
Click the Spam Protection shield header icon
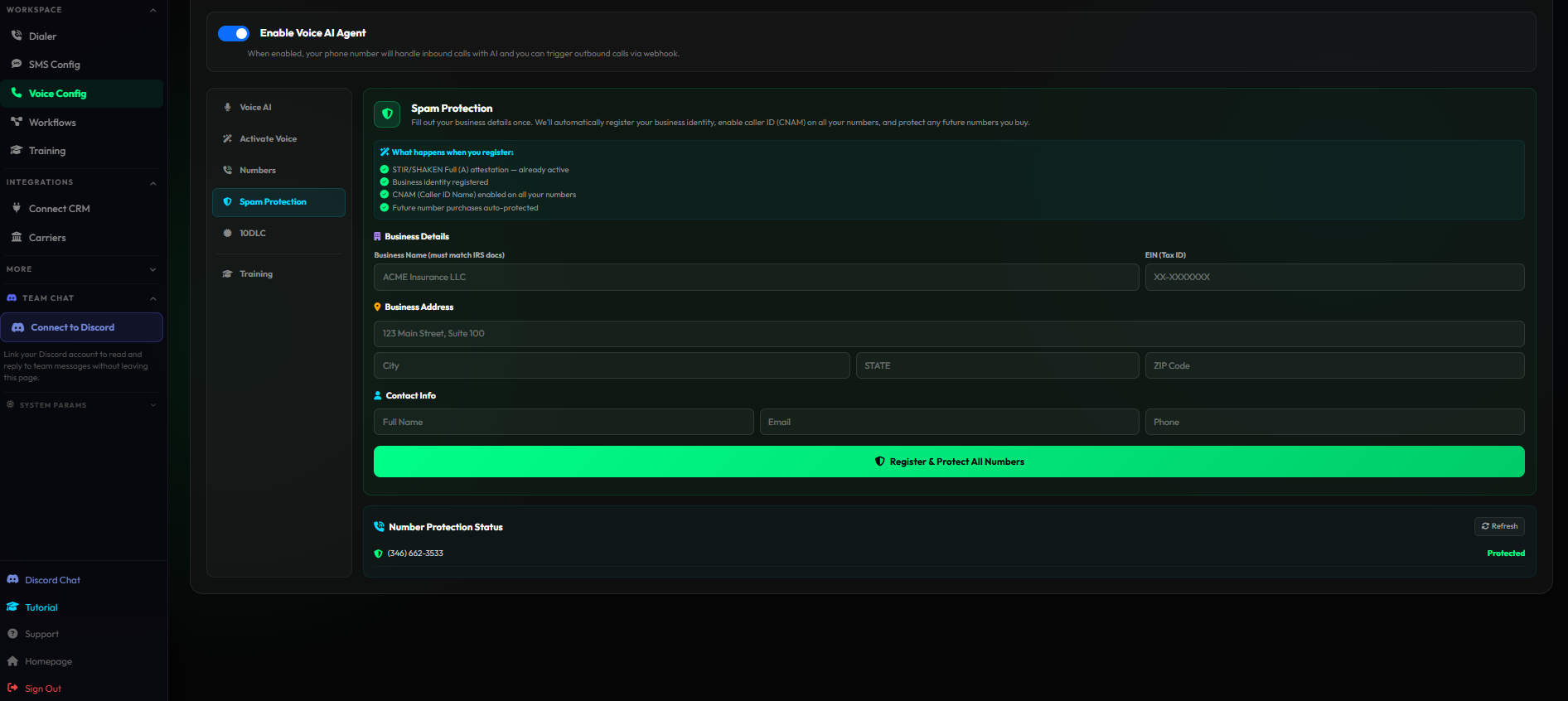[x=387, y=114]
